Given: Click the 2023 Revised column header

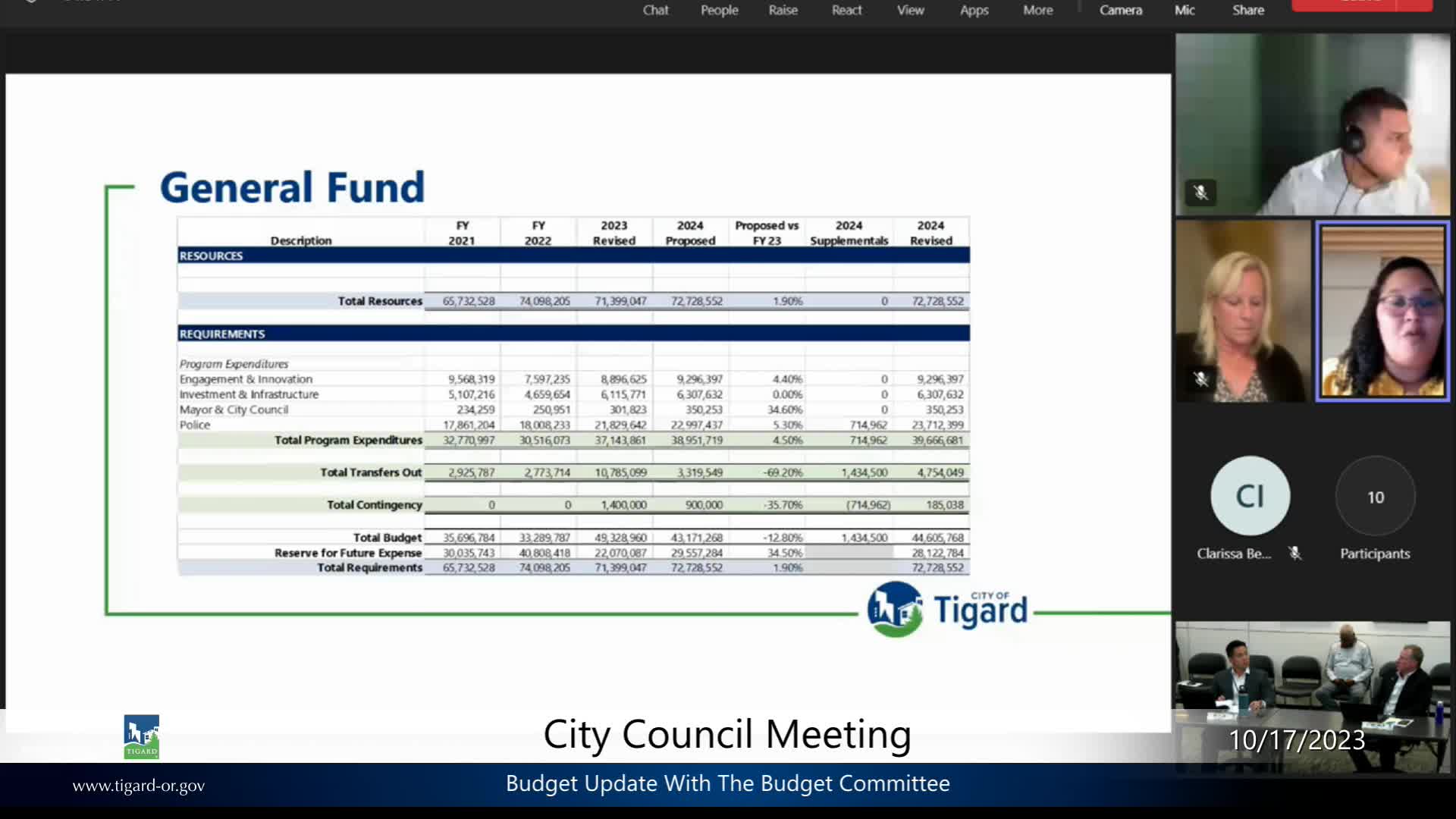Looking at the screenshot, I should click(614, 233).
